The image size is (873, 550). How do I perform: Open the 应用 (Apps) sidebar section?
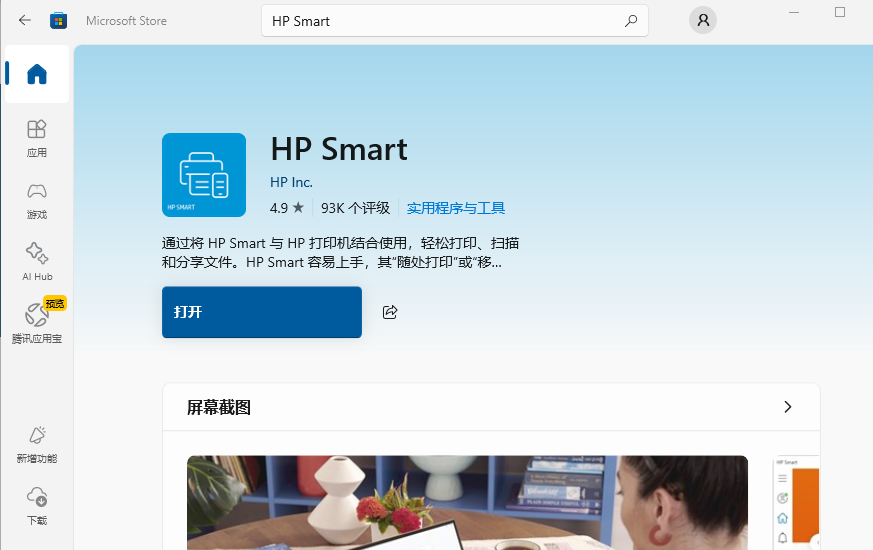(37, 138)
